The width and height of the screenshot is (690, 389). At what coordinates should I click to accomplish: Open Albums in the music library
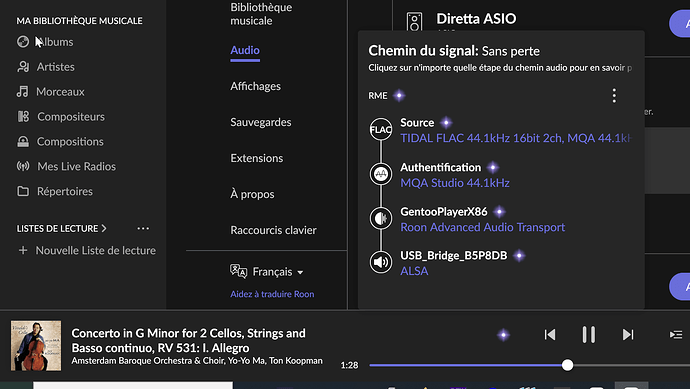pyautogui.click(x=45, y=42)
